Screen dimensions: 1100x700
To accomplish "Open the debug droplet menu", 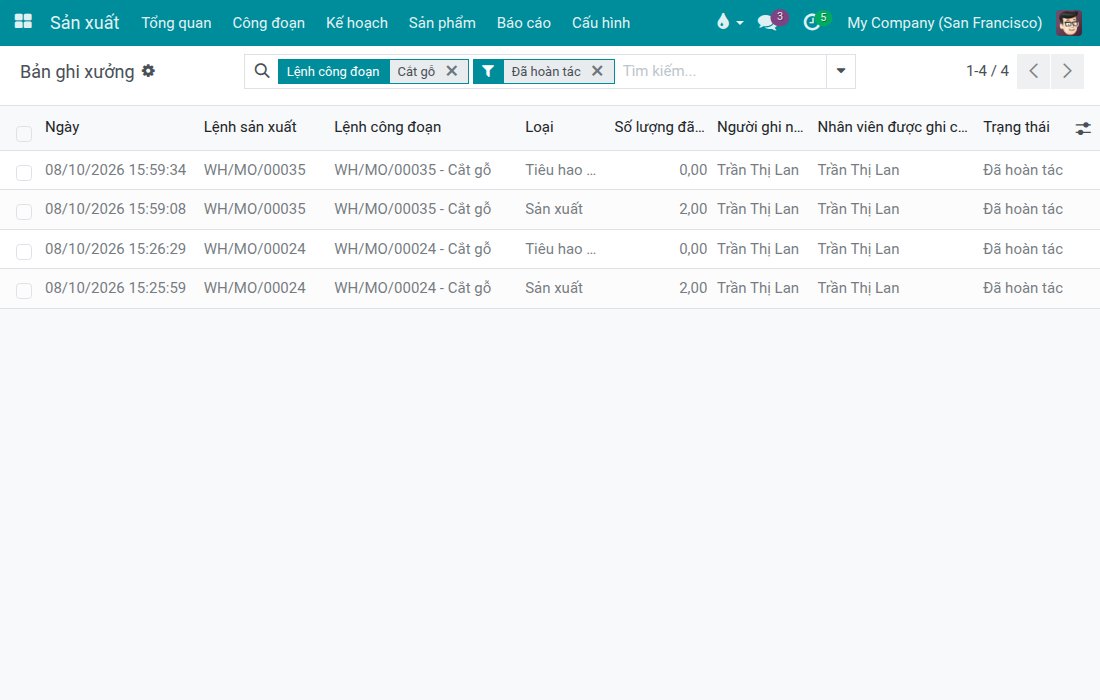I will pos(730,22).
